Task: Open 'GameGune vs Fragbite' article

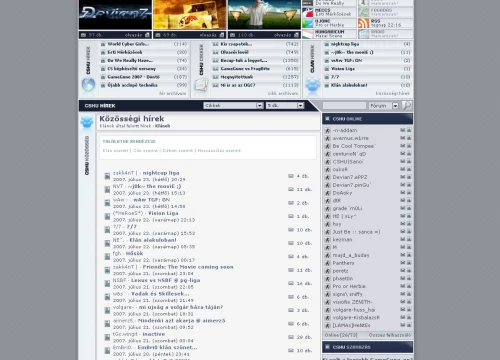Action: click(245, 69)
